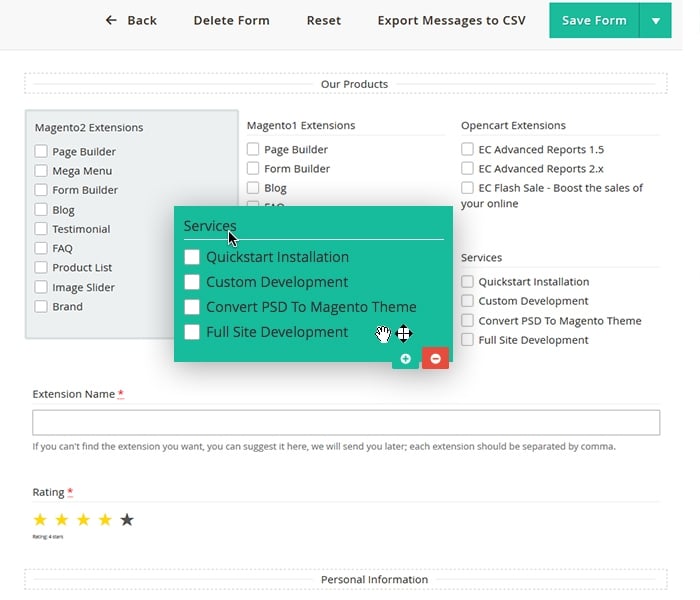Screen dimensions: 700x600
Task: Check Custom Development in the green dragged panel
Action: (192, 282)
